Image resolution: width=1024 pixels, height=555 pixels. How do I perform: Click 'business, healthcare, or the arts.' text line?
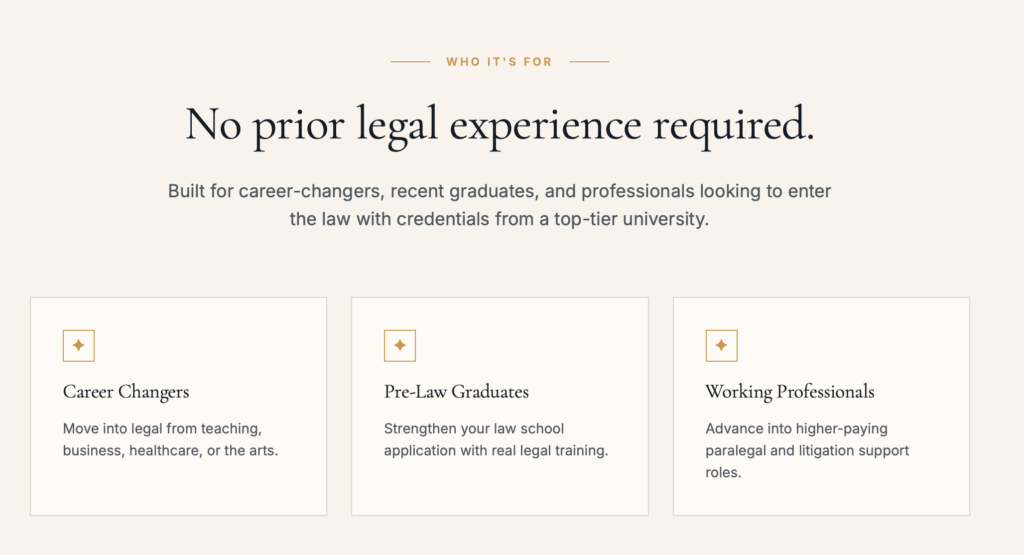170,451
